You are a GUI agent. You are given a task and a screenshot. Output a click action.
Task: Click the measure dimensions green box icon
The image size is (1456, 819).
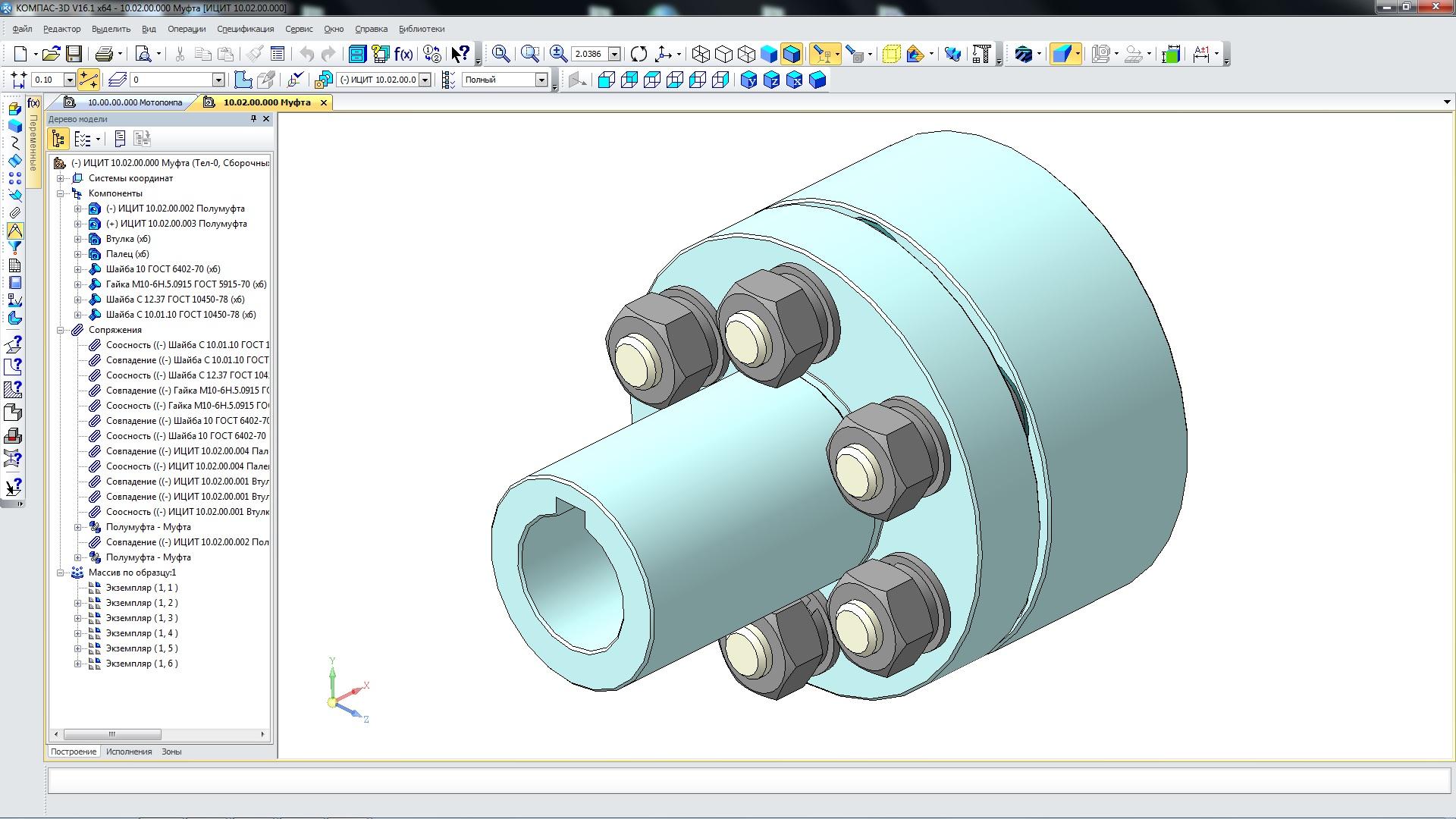point(1171,54)
